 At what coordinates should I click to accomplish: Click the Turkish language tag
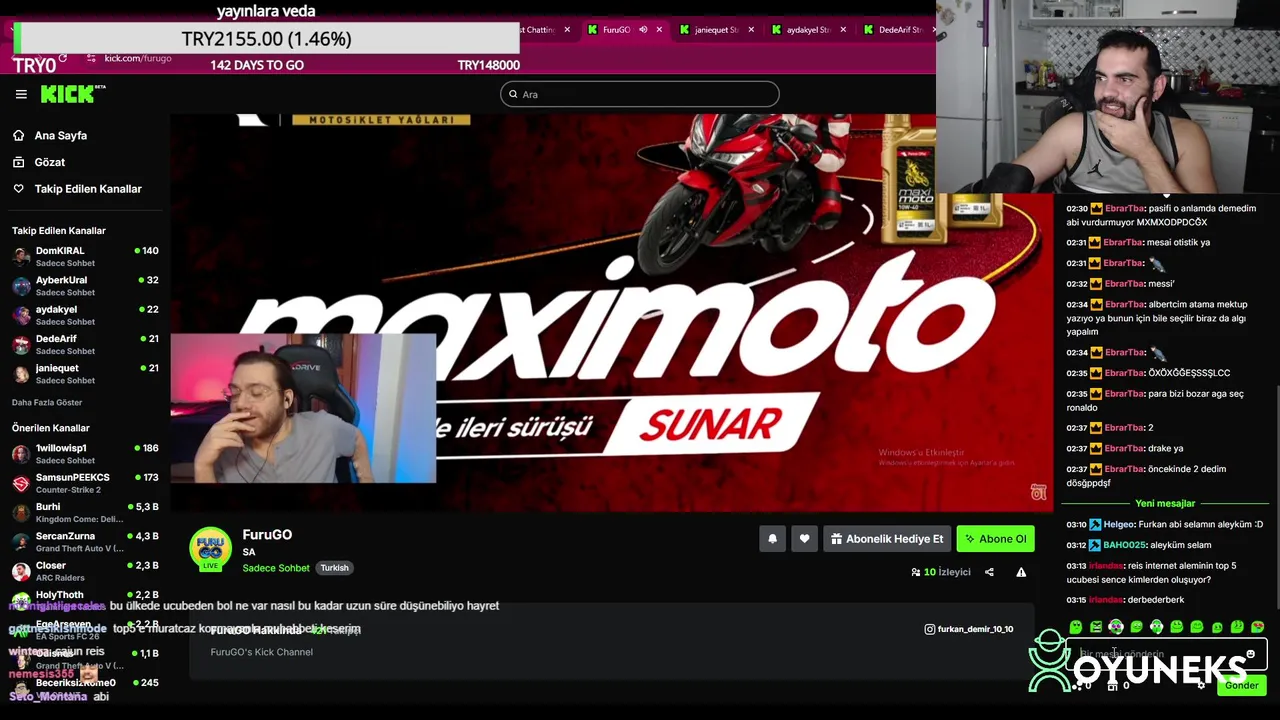tap(334, 568)
